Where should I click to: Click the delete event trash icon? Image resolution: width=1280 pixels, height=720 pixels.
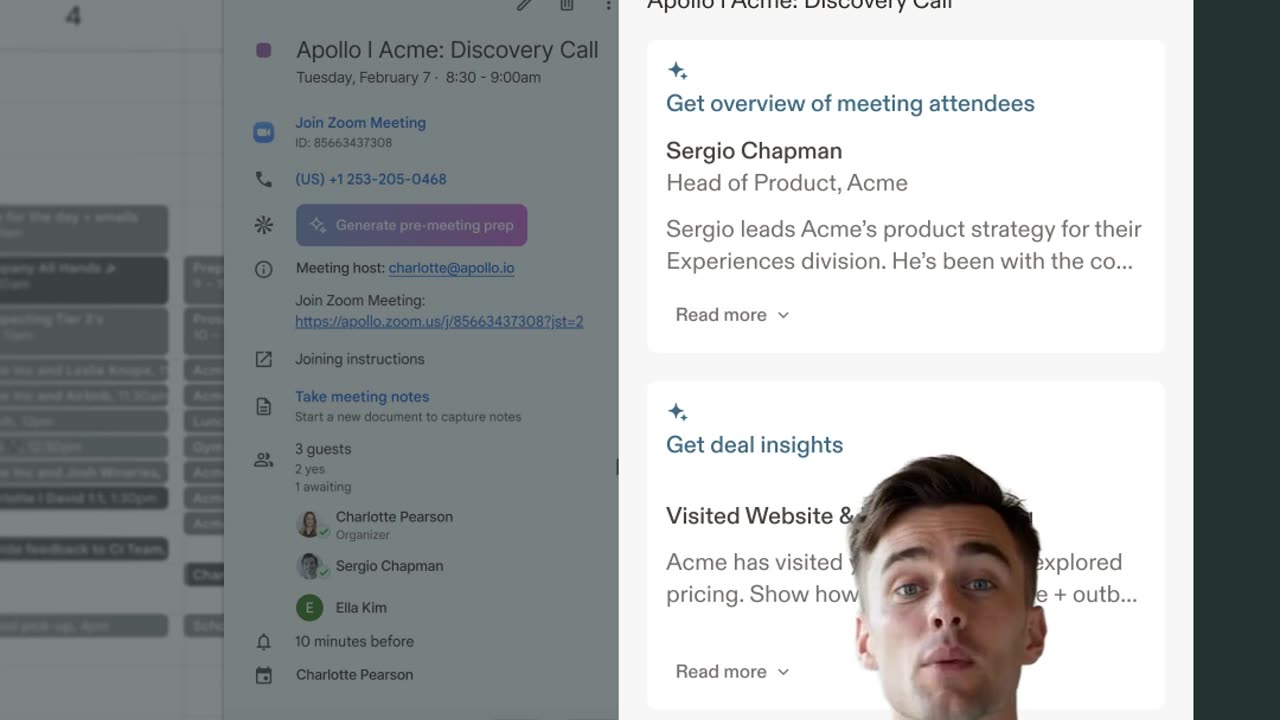pyautogui.click(x=567, y=5)
